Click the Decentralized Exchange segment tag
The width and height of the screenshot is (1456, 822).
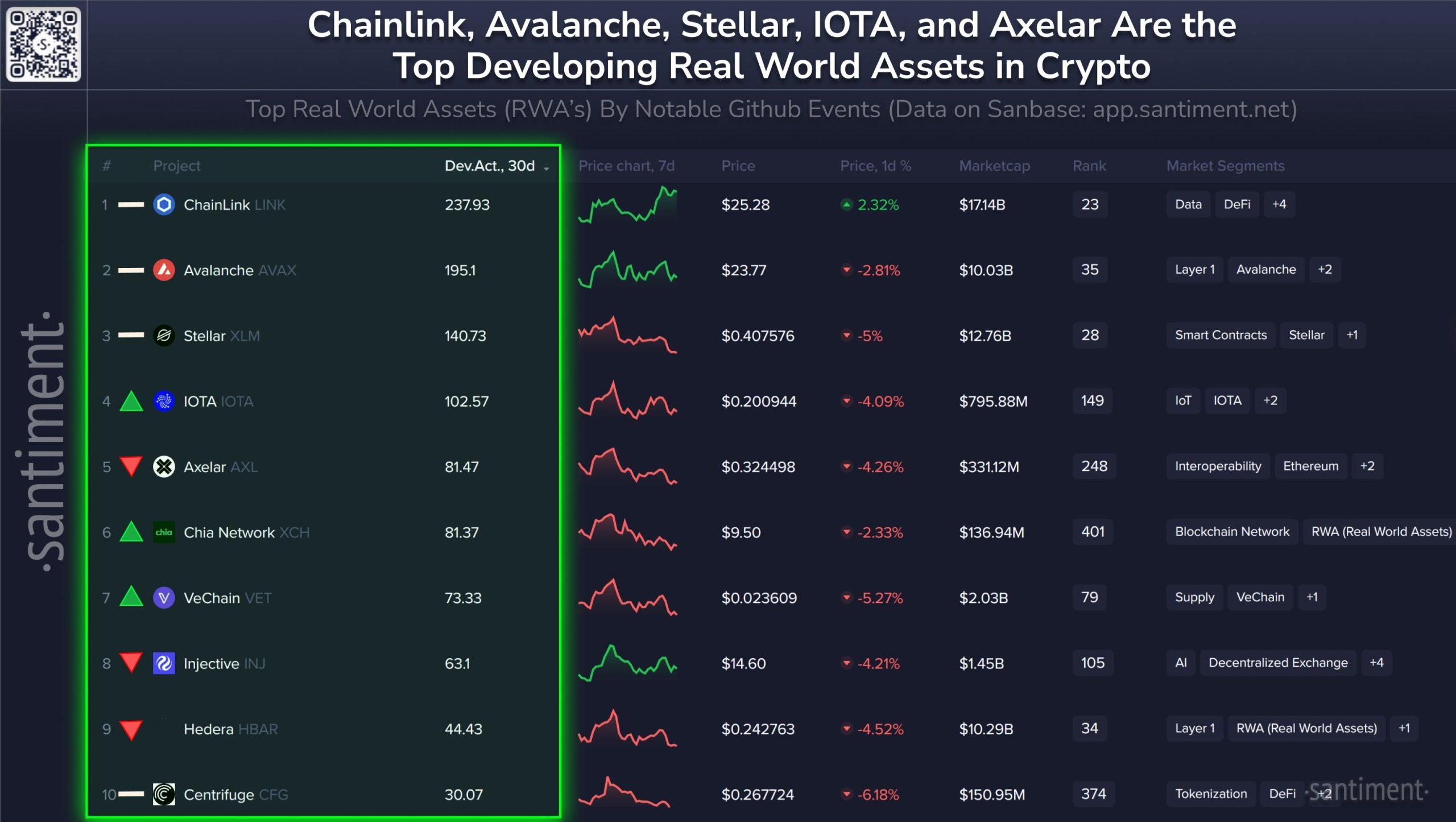click(1277, 663)
